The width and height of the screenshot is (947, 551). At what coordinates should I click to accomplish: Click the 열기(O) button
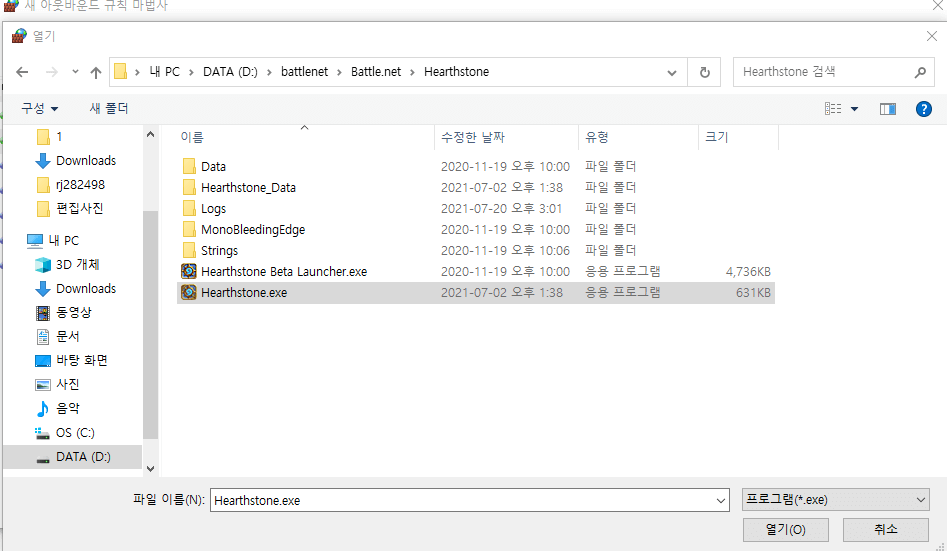[x=786, y=530]
